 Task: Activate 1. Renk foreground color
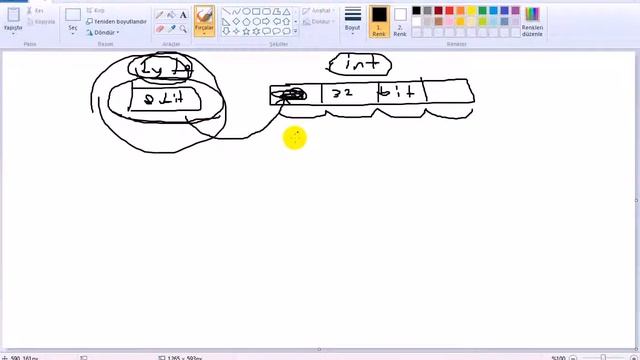379,22
